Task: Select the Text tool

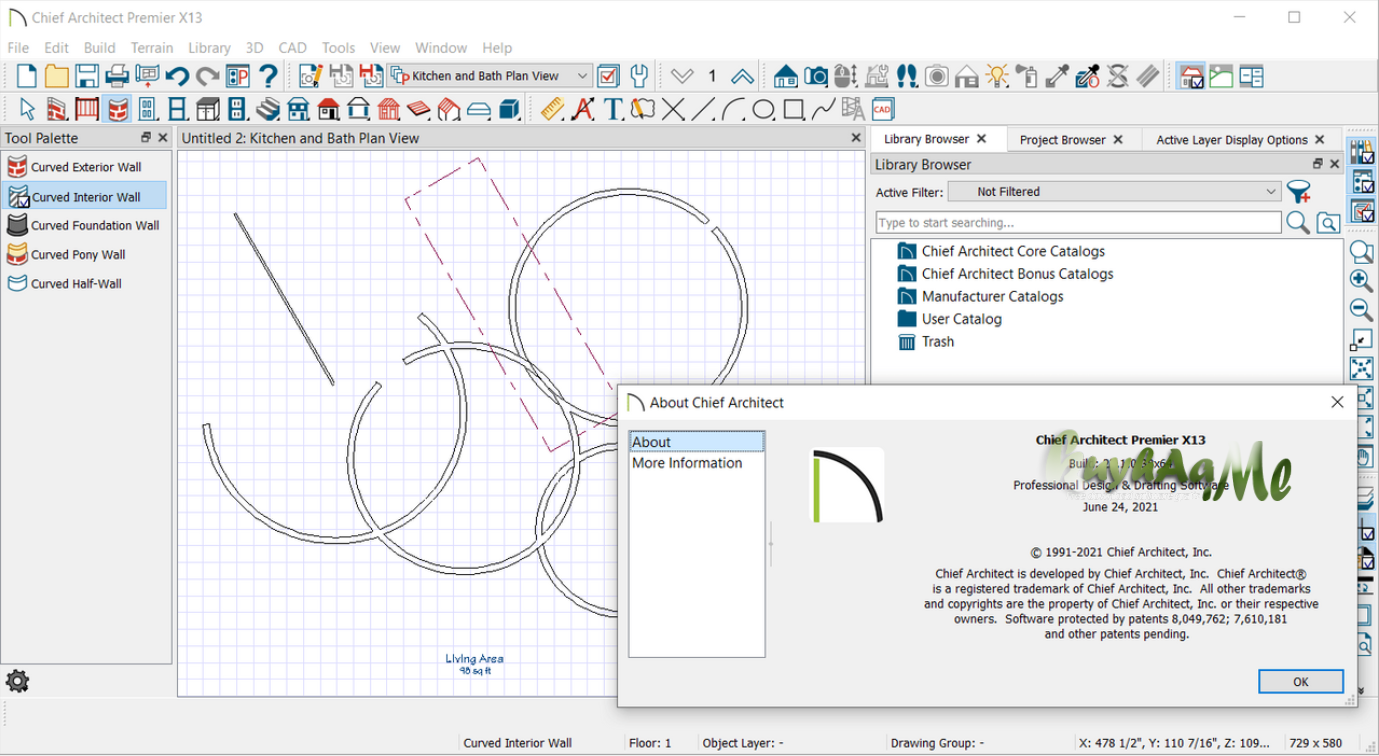Action: 613,109
